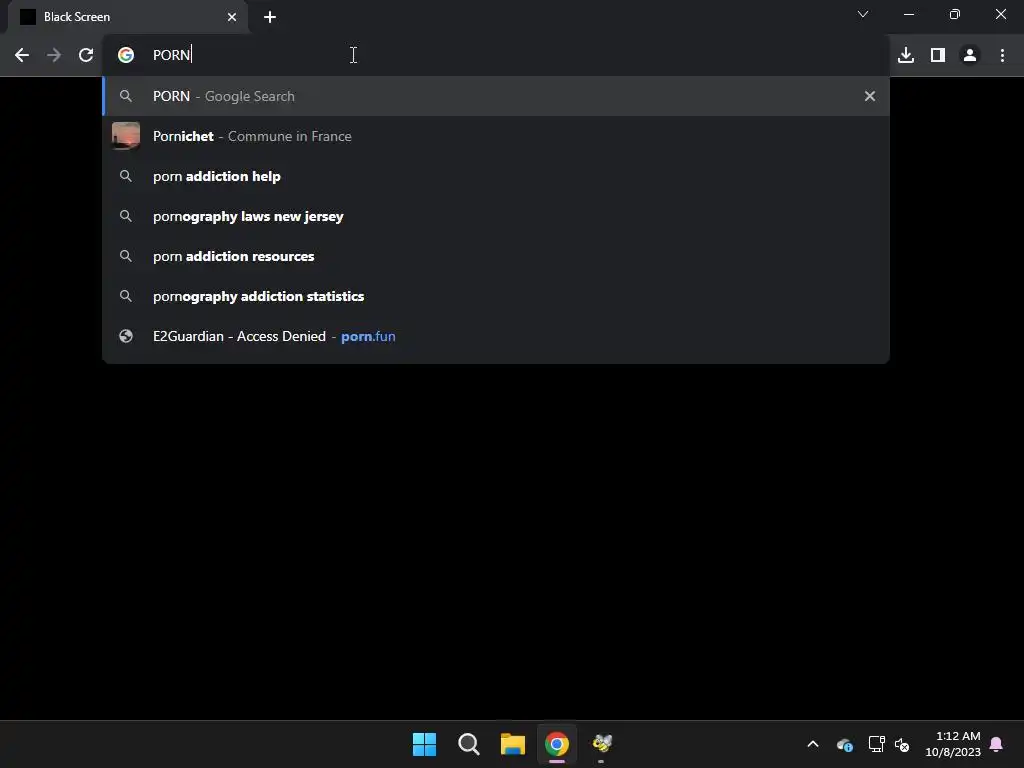Remove the first suggestion with the X
The image size is (1024, 768).
[869, 96]
